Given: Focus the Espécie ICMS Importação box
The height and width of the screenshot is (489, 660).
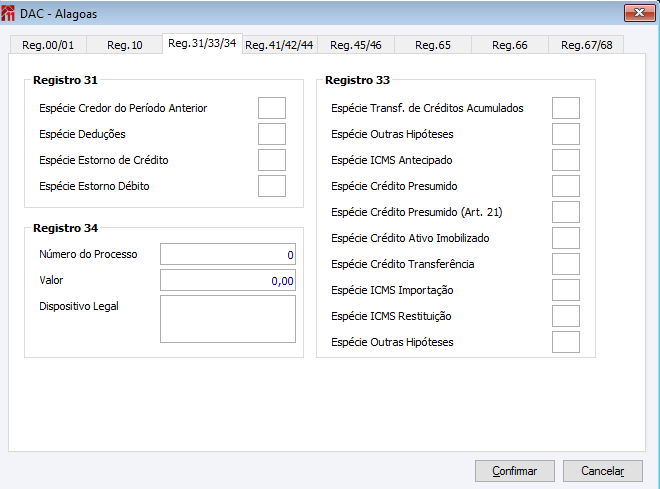Looking at the screenshot, I should point(566,290).
